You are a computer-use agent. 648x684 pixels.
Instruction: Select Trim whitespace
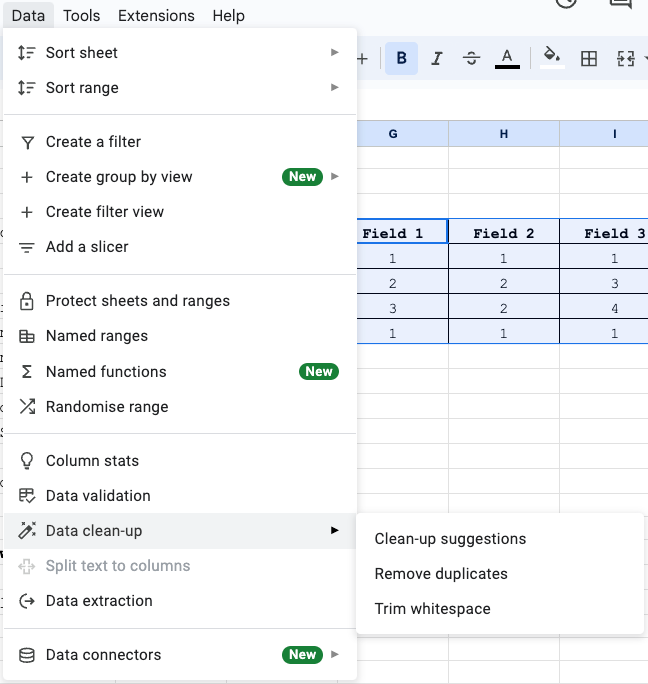point(500,609)
